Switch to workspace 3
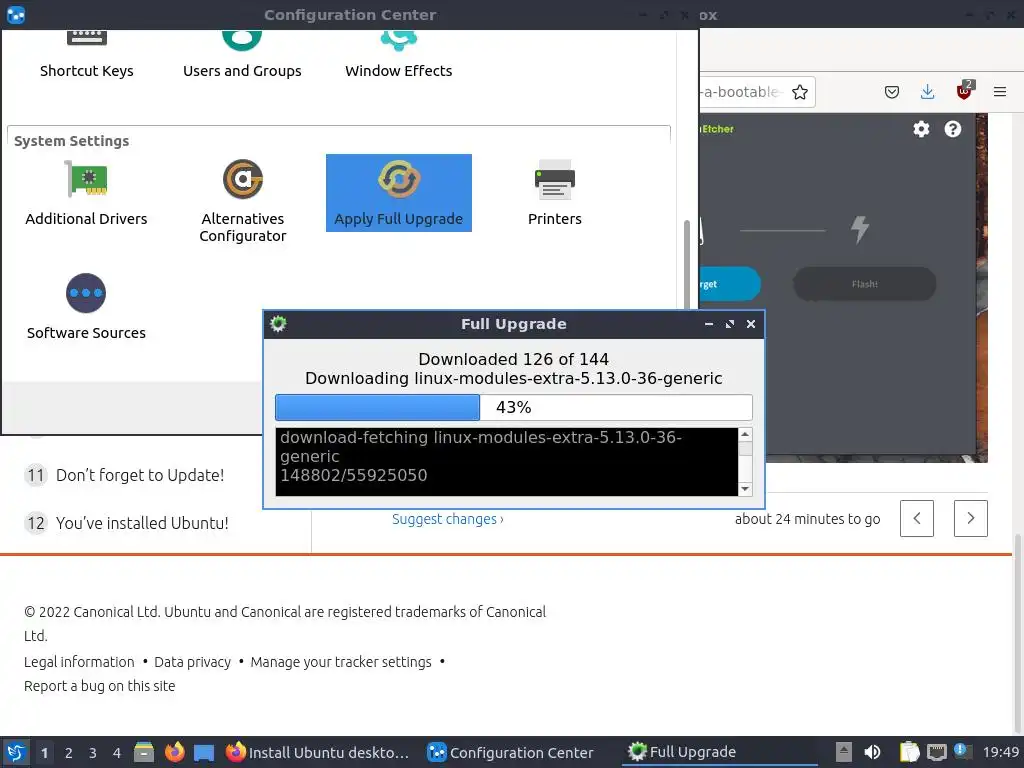 [93, 753]
